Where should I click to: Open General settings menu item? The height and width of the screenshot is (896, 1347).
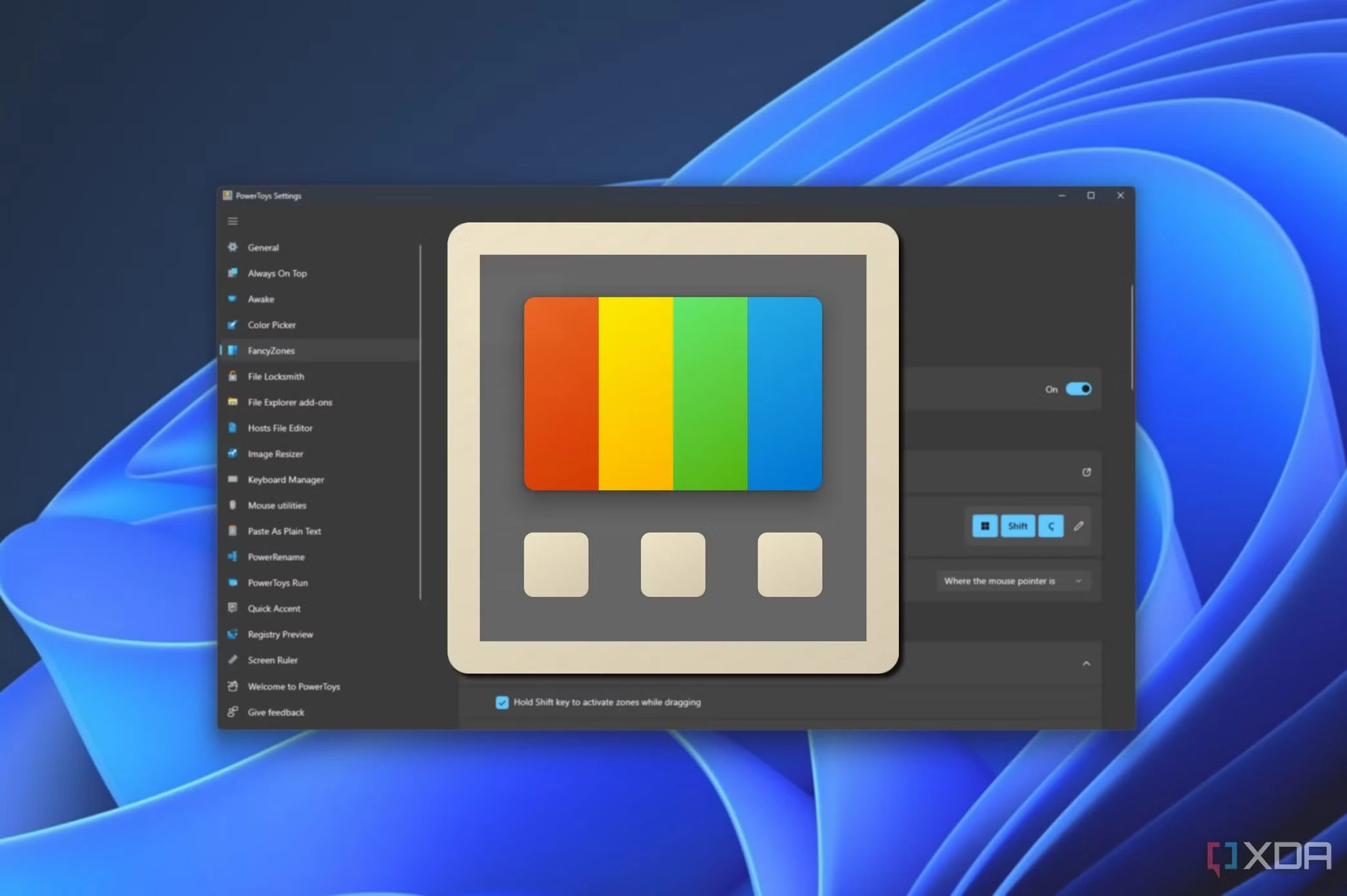pos(262,246)
